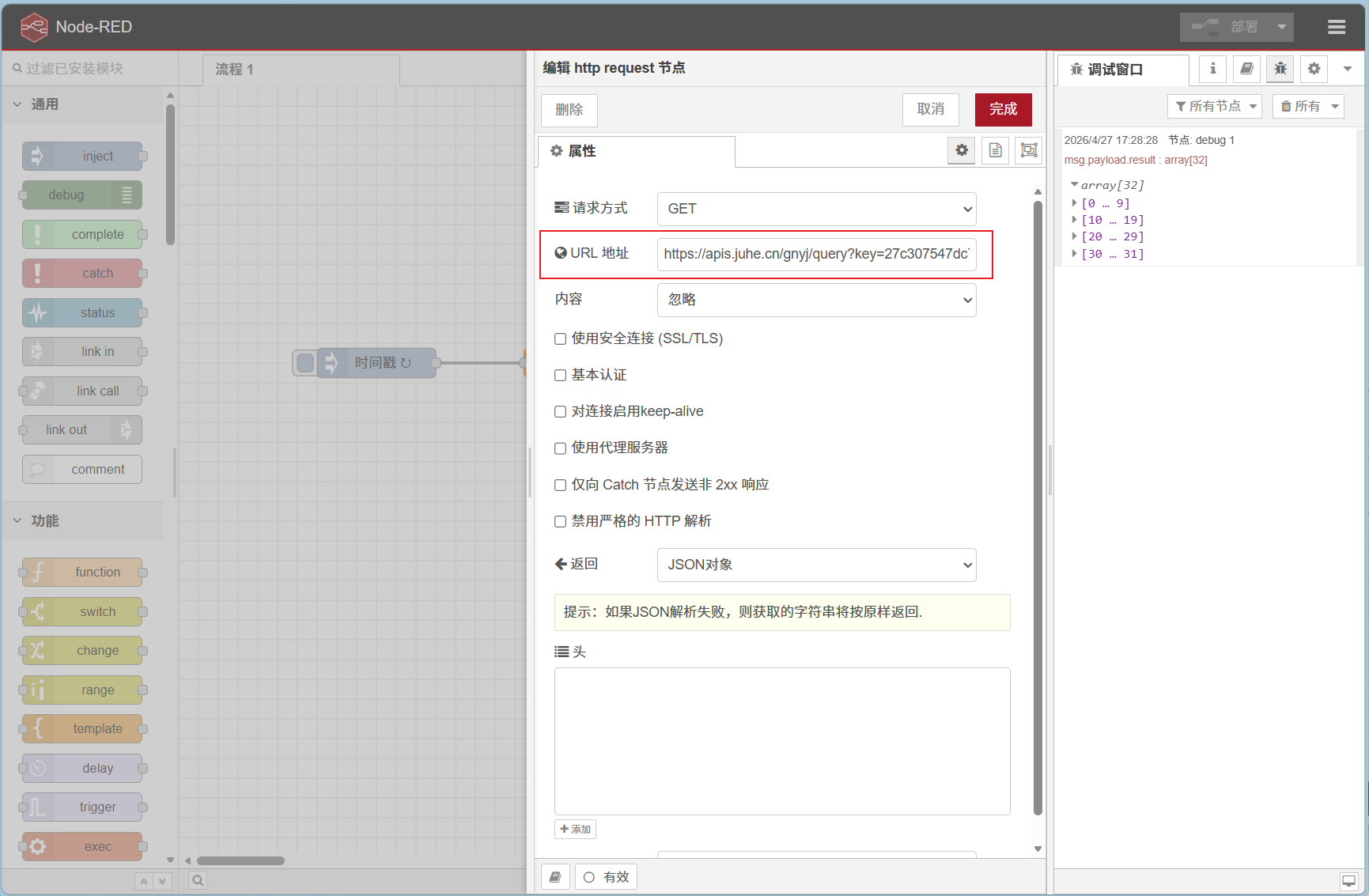Open the node description document icon
This screenshot has width=1369, height=896.
[x=996, y=150]
